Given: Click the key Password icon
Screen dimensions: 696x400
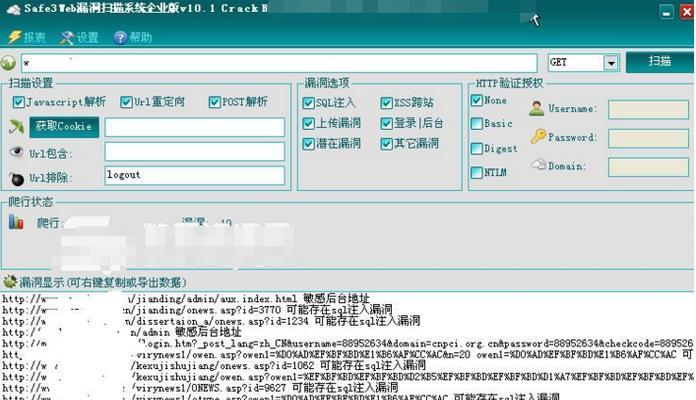Looking at the screenshot, I should tap(538, 136).
